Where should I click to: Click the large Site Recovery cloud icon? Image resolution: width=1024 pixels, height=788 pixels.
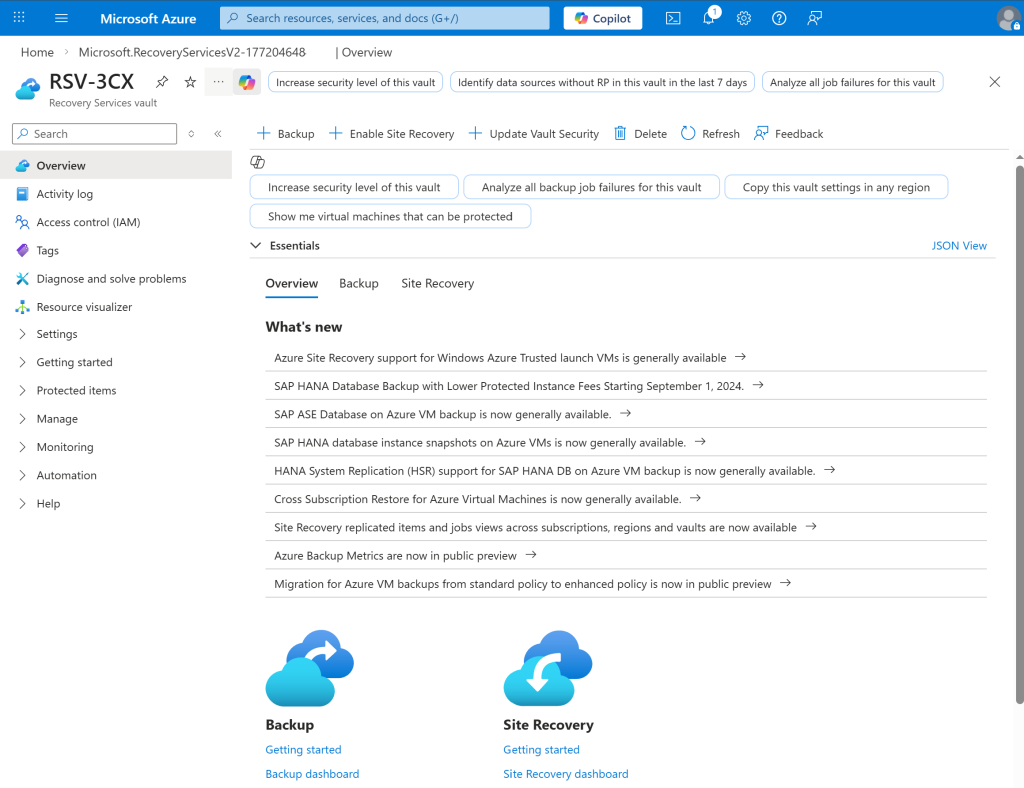pyautogui.click(x=547, y=668)
